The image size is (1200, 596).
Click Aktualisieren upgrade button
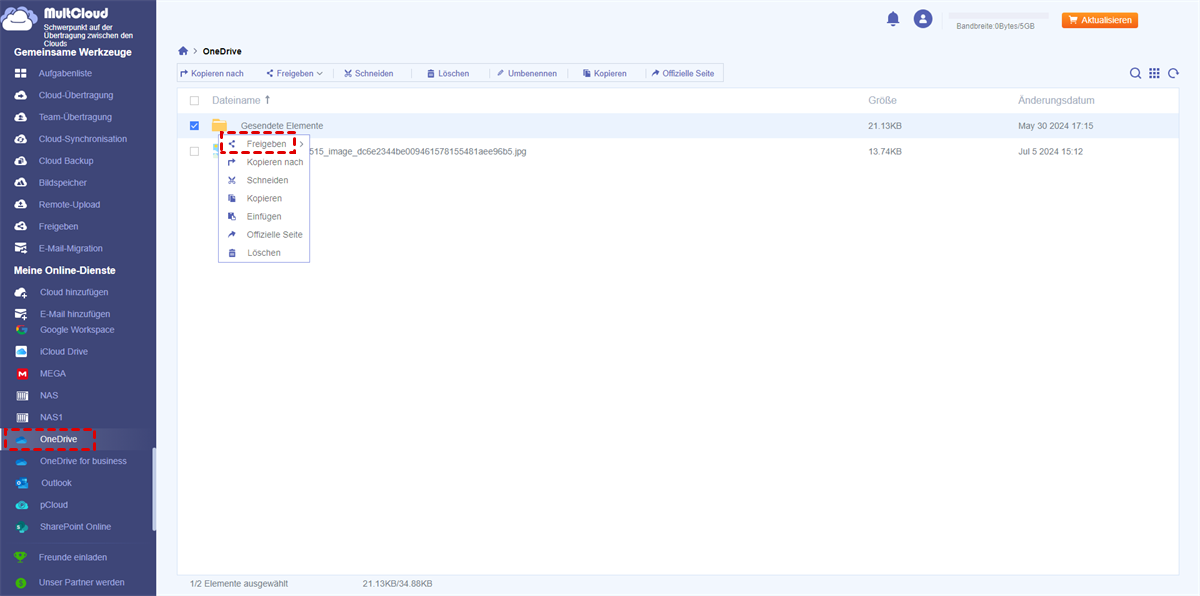click(x=1099, y=20)
